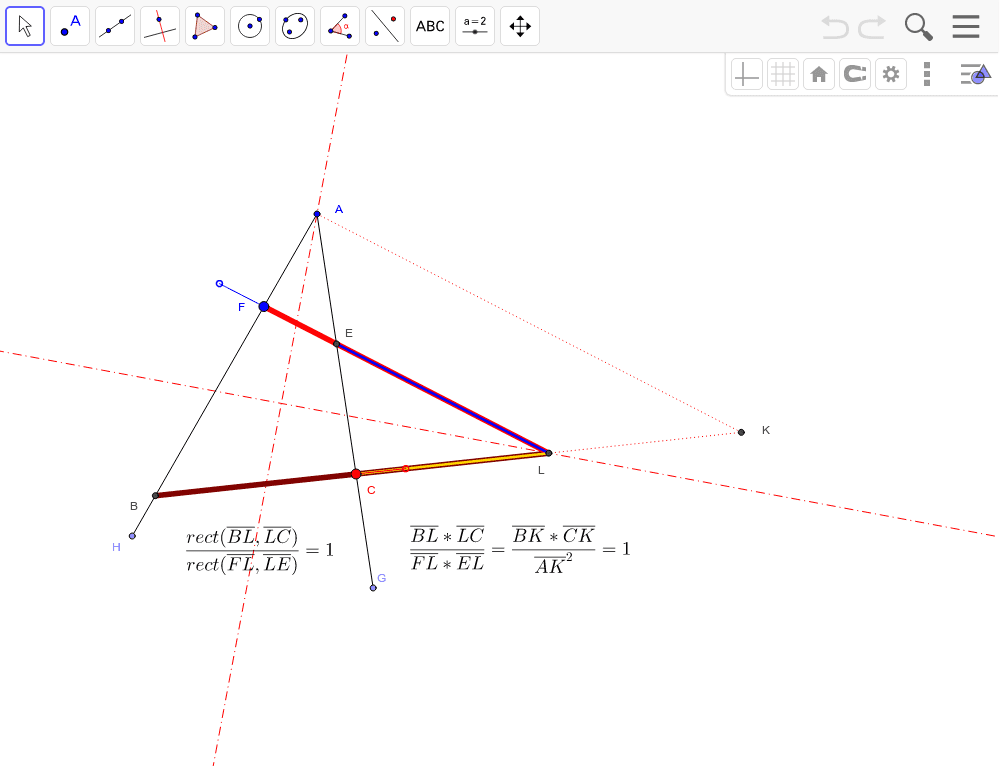Select the a=2 Slider tool
Screen dimensions: 1000x768
(475, 26)
